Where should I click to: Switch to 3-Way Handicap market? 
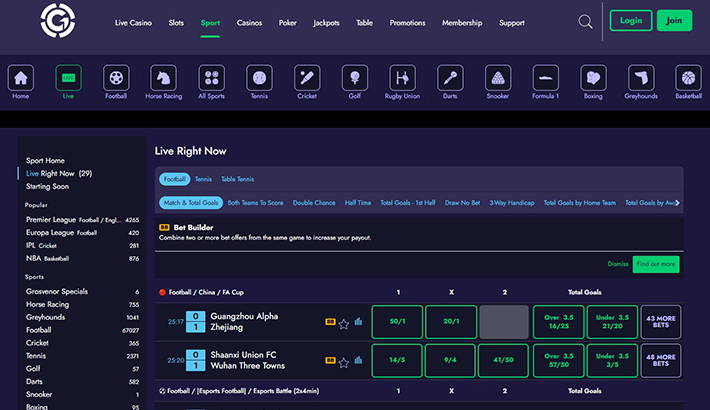click(x=512, y=203)
